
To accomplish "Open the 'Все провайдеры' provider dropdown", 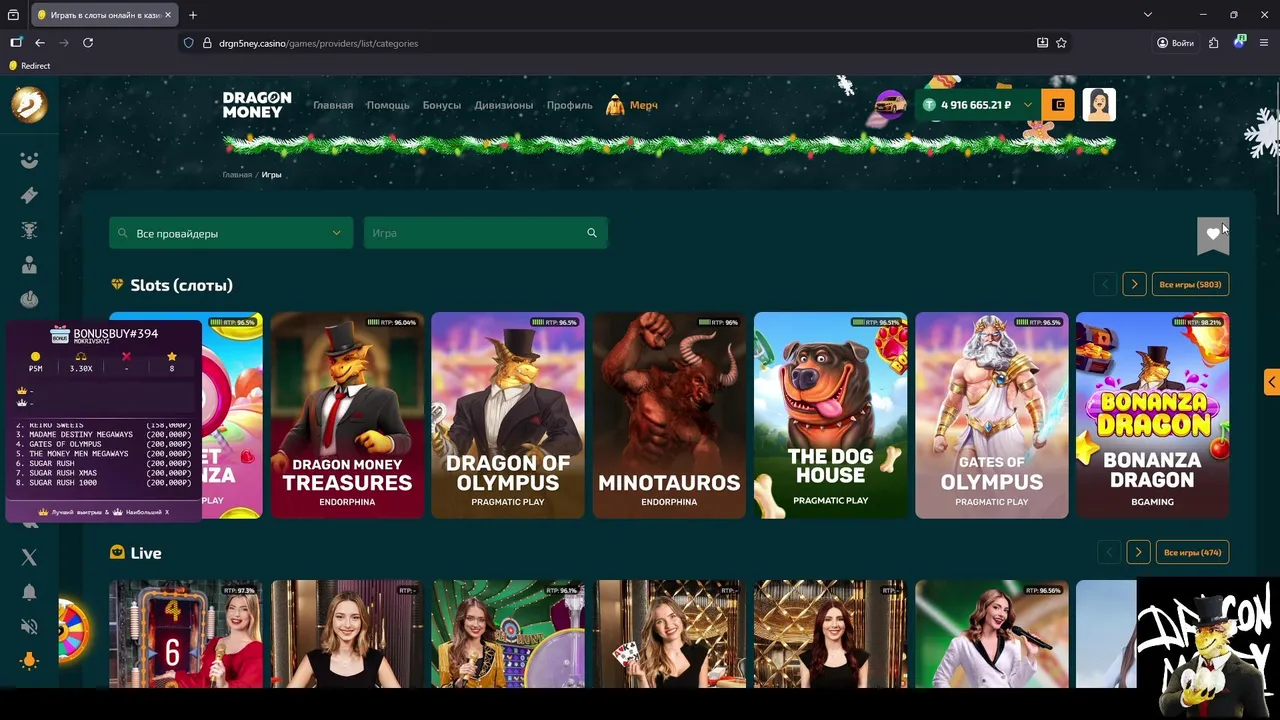I will point(230,233).
